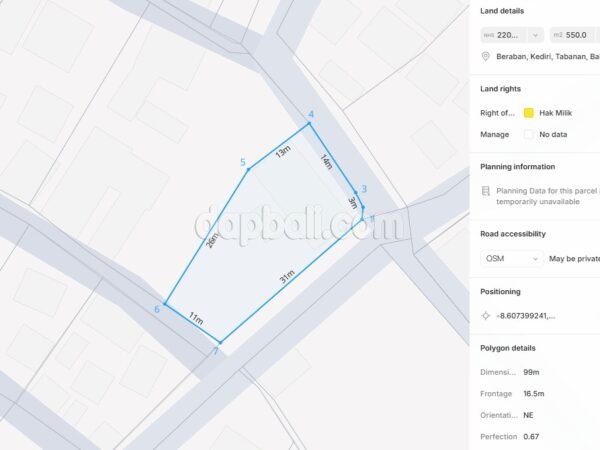Select polygon vertex 5 on the map
Screen dimensions: 600x450
[248, 169]
